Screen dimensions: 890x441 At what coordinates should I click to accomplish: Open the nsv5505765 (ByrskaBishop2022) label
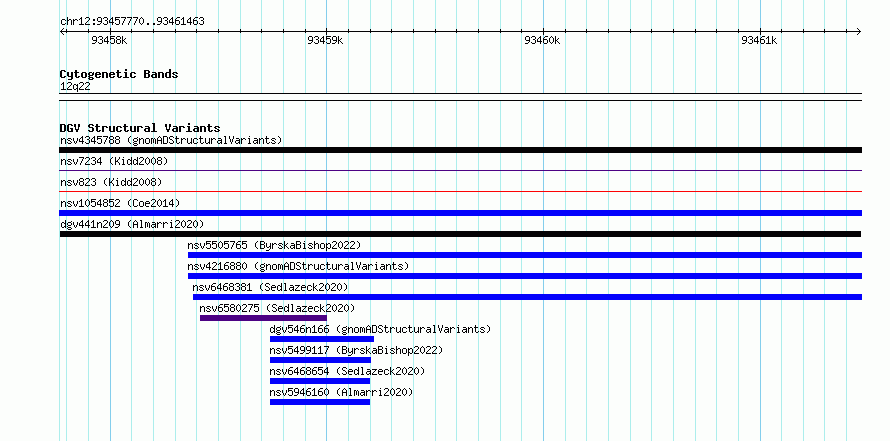click(x=274, y=245)
